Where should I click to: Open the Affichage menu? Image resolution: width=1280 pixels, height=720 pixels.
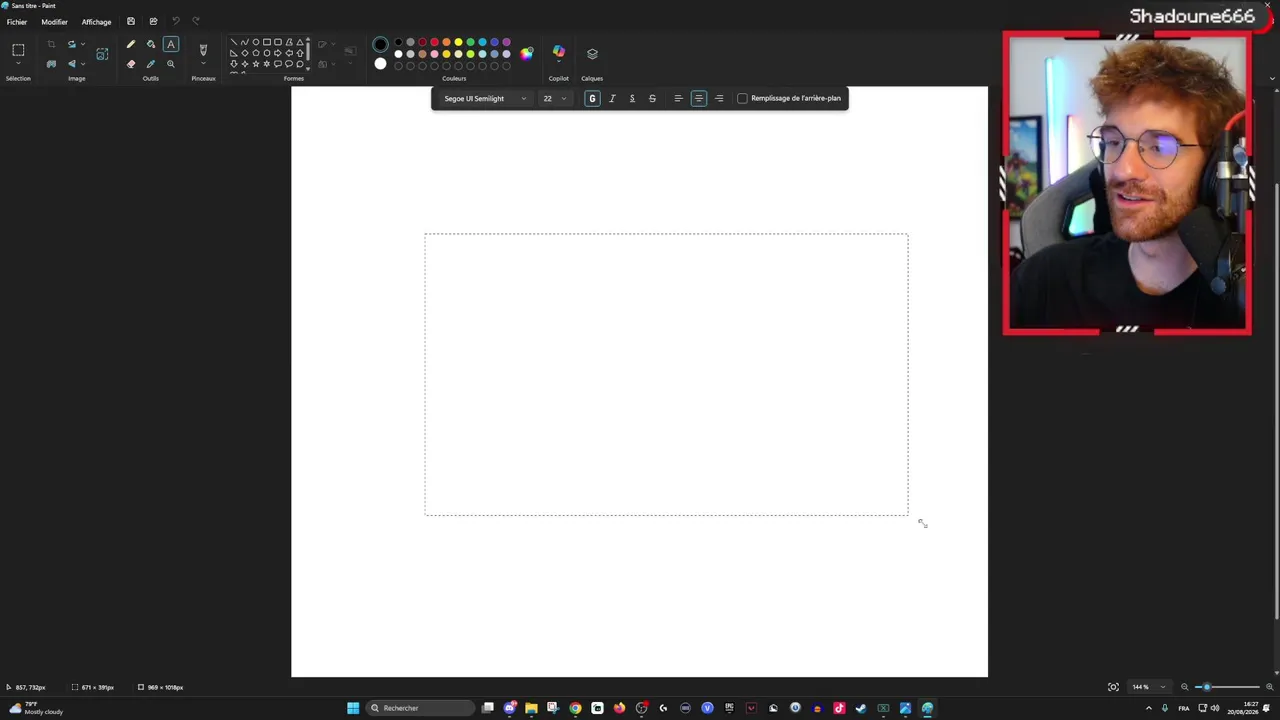(x=96, y=22)
